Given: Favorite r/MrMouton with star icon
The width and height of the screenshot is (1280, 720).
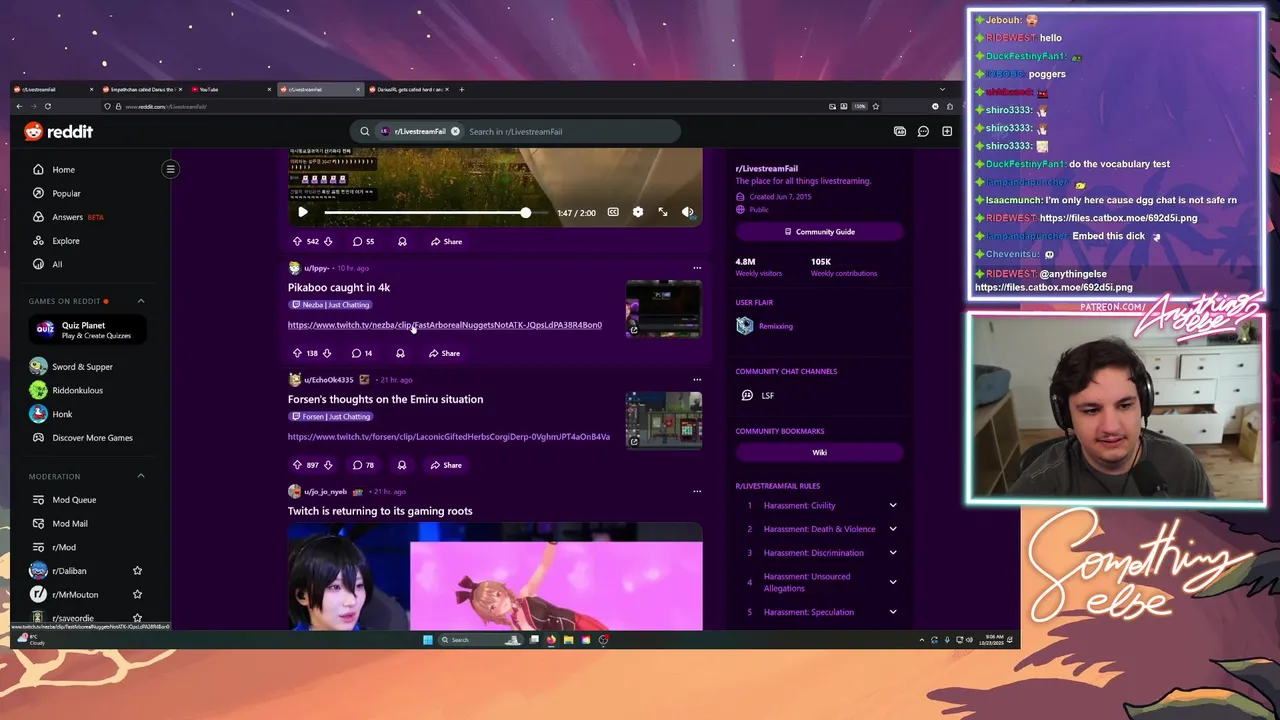Looking at the screenshot, I should (137, 594).
